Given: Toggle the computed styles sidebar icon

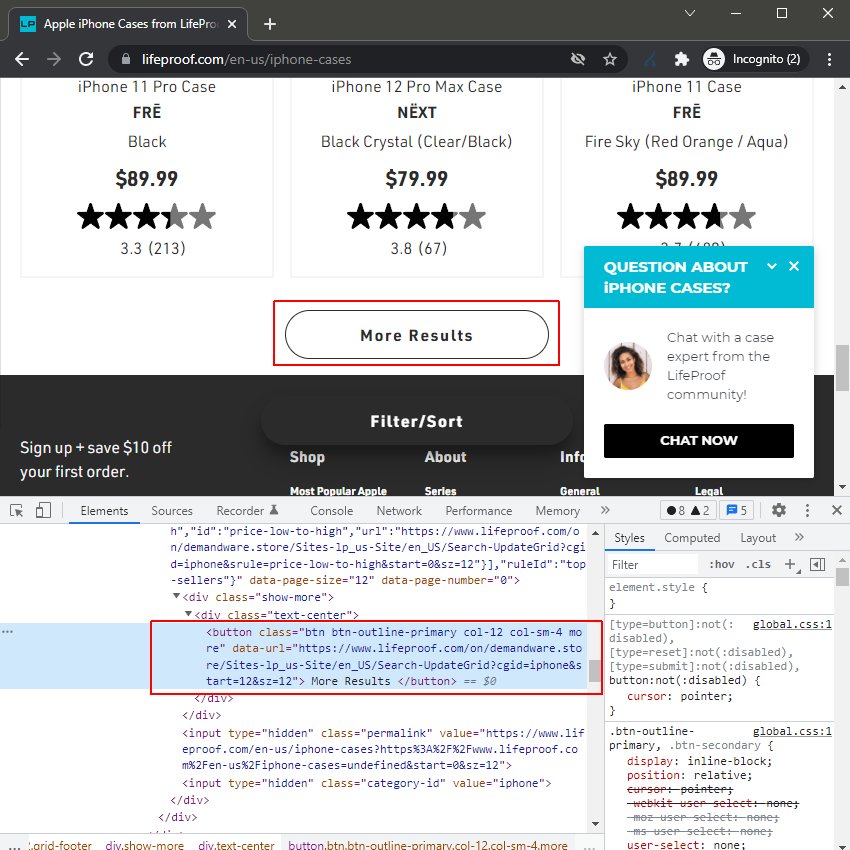Looking at the screenshot, I should pyautogui.click(x=817, y=565).
